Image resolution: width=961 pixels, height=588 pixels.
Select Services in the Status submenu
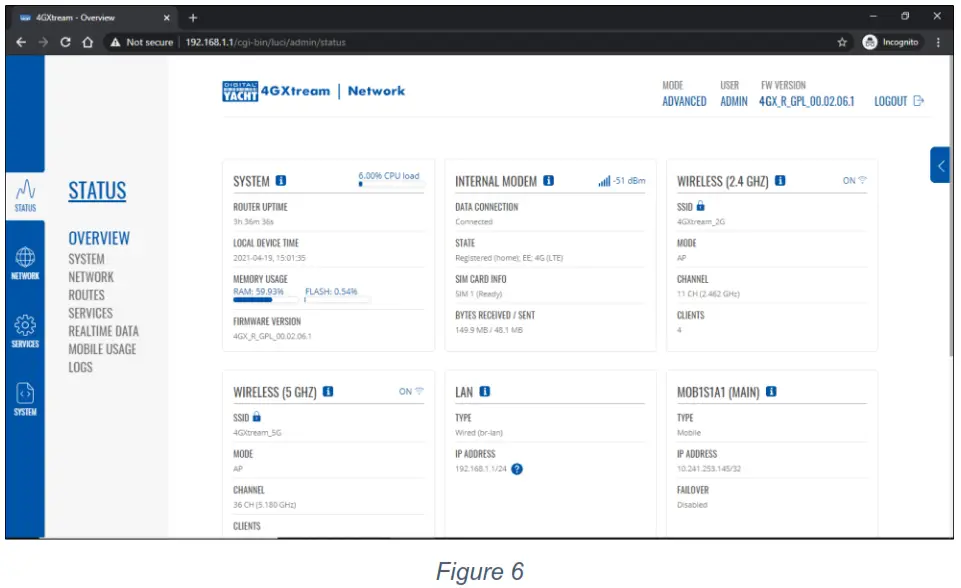[x=90, y=313]
